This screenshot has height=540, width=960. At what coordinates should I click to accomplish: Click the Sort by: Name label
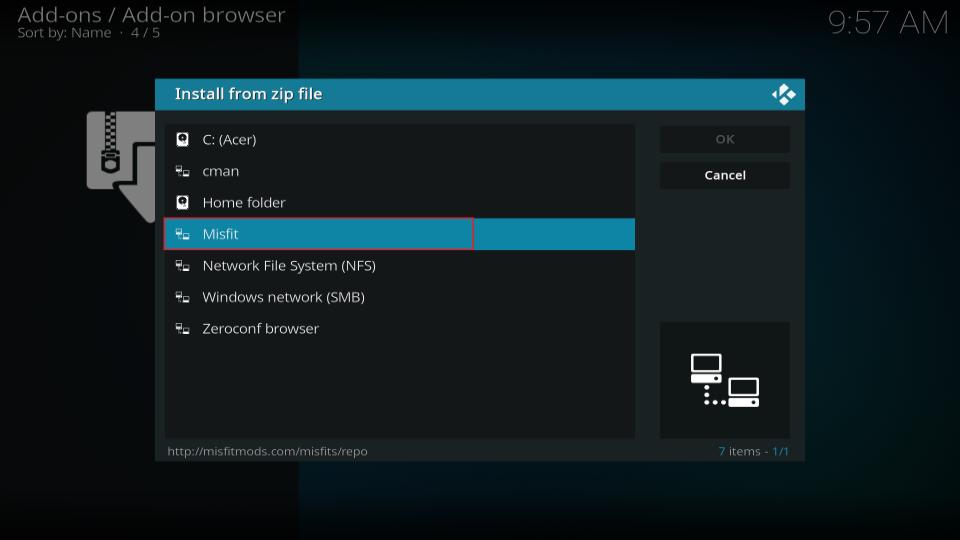64,33
